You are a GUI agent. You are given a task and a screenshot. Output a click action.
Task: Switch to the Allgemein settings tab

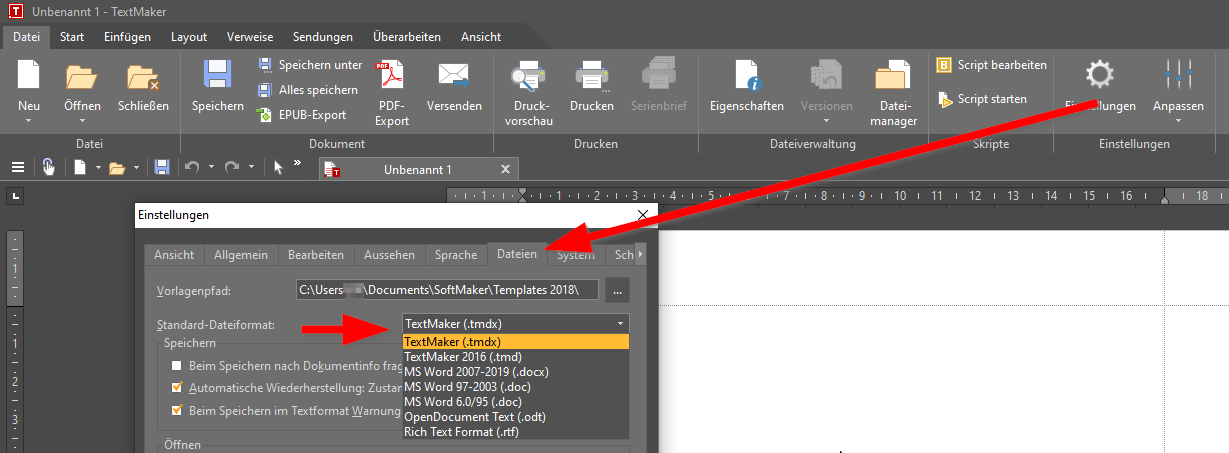(240, 255)
